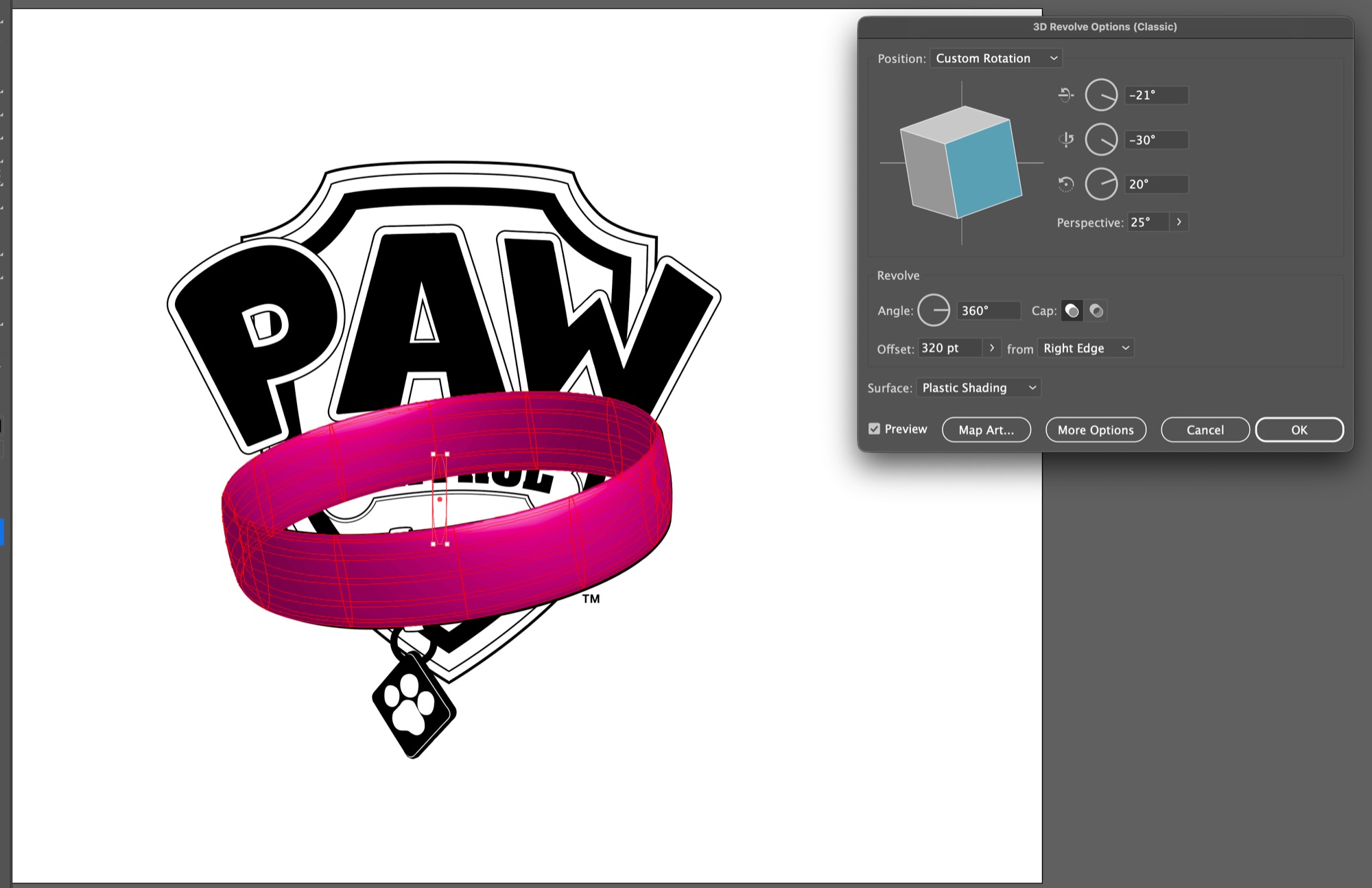Expand the Offset slider arrow
Image resolution: width=1372 pixels, height=888 pixels.
[991, 348]
